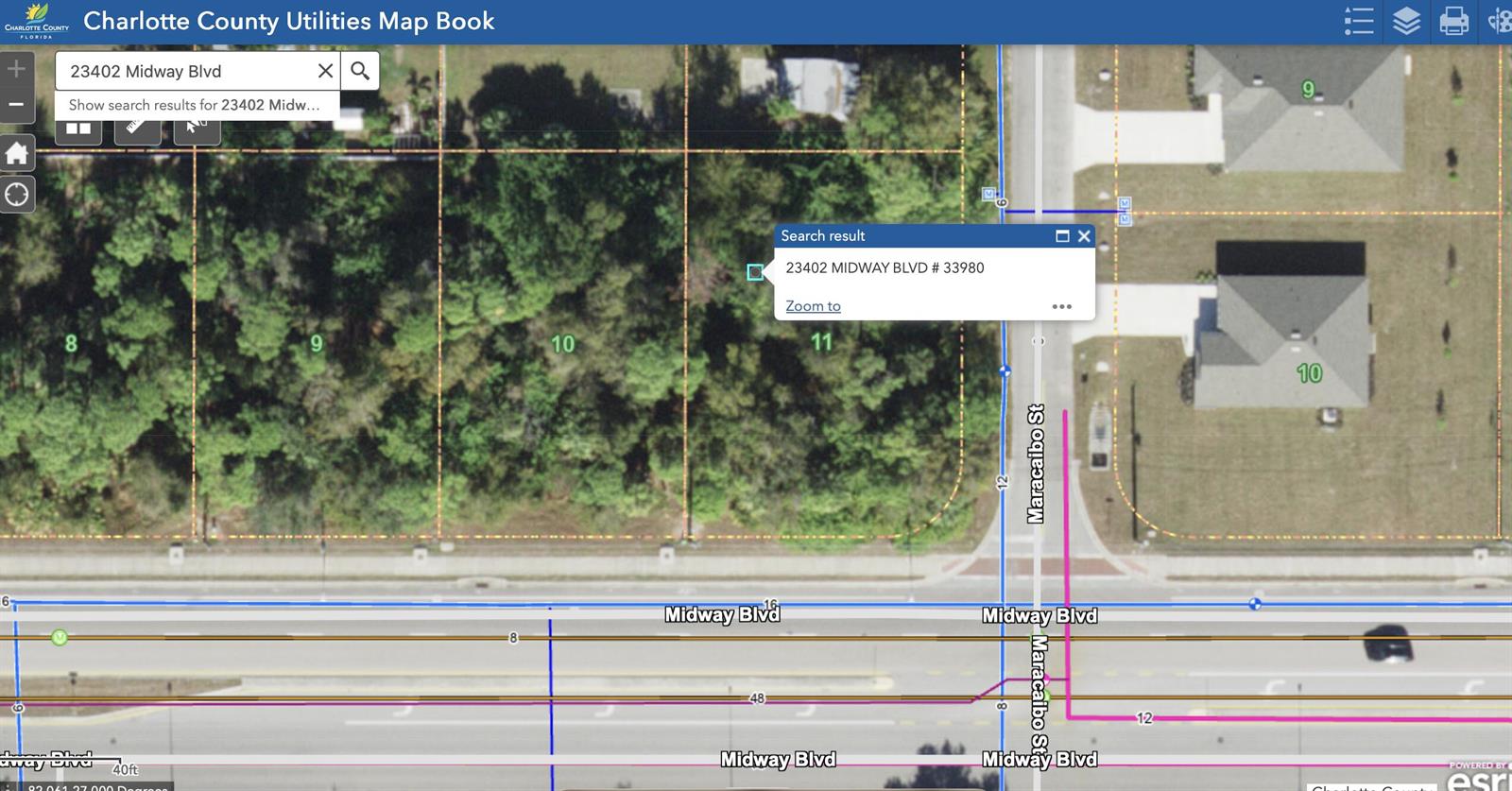Viewport: 1512px width, 791px height.
Task: Open the ruler measurement tool
Action: (x=138, y=129)
